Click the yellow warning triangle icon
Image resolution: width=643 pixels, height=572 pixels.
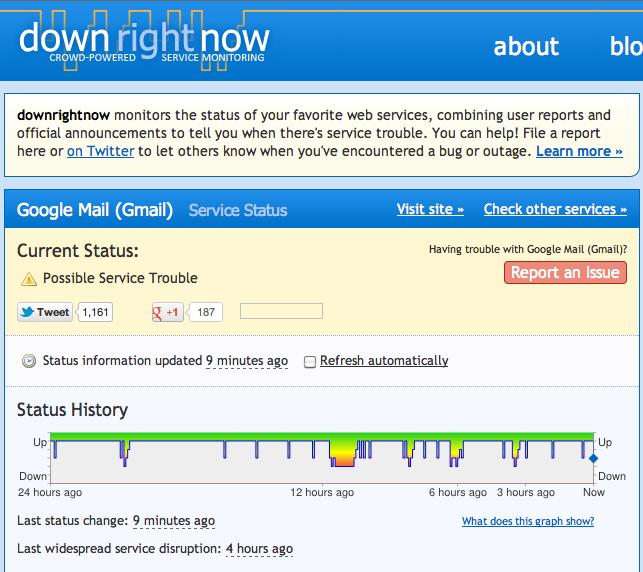click(29, 279)
